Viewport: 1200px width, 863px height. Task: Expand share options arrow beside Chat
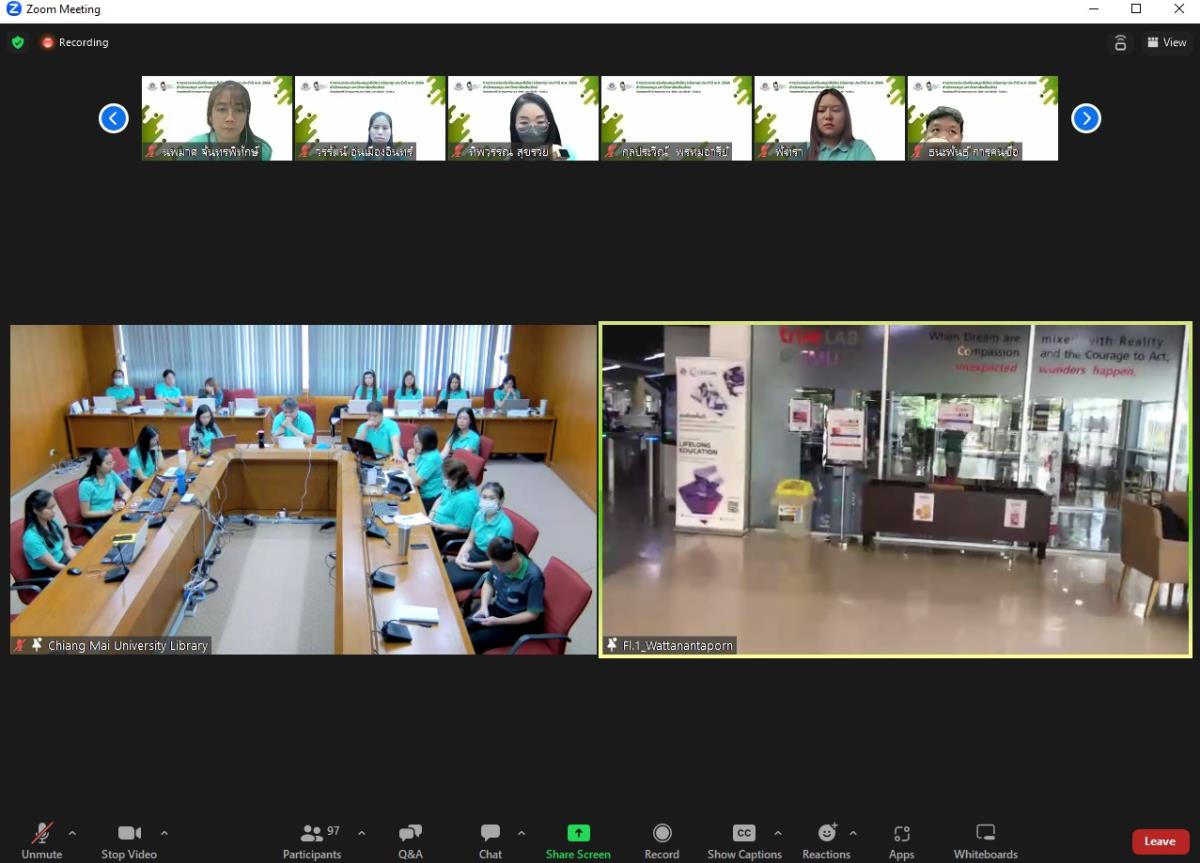(x=521, y=833)
